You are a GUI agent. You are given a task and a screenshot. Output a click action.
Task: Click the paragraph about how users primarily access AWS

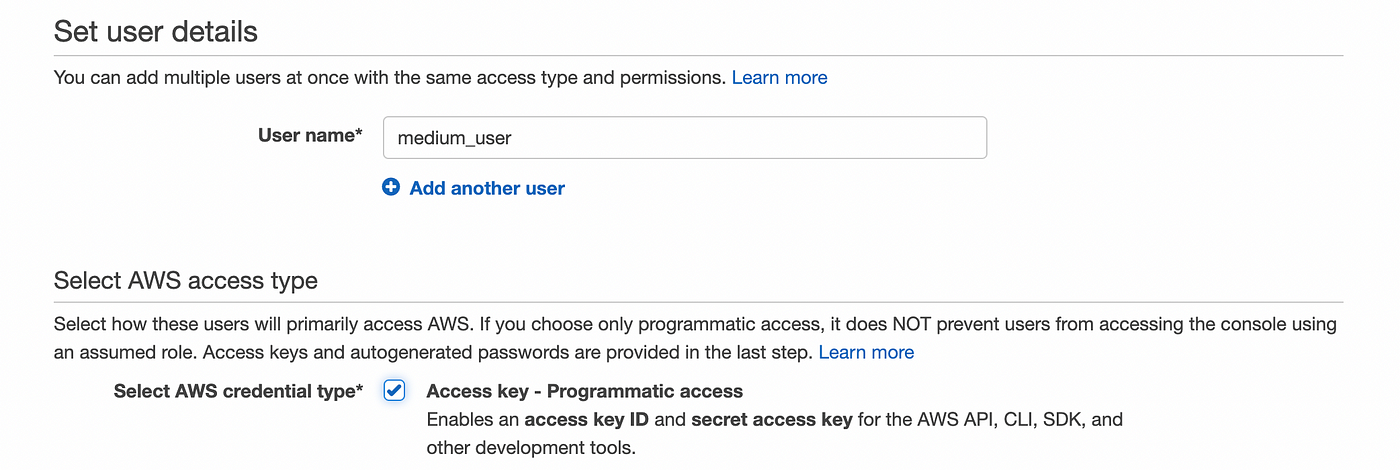pyautogui.click(x=695, y=338)
